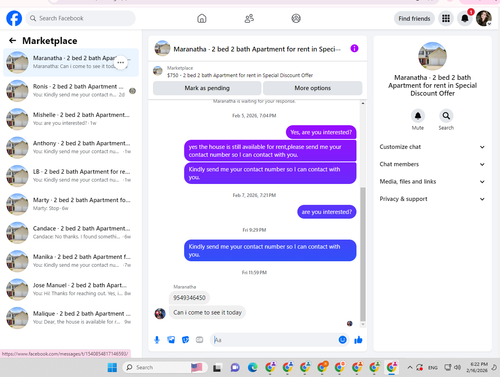Open the Marty conversation

point(71,204)
